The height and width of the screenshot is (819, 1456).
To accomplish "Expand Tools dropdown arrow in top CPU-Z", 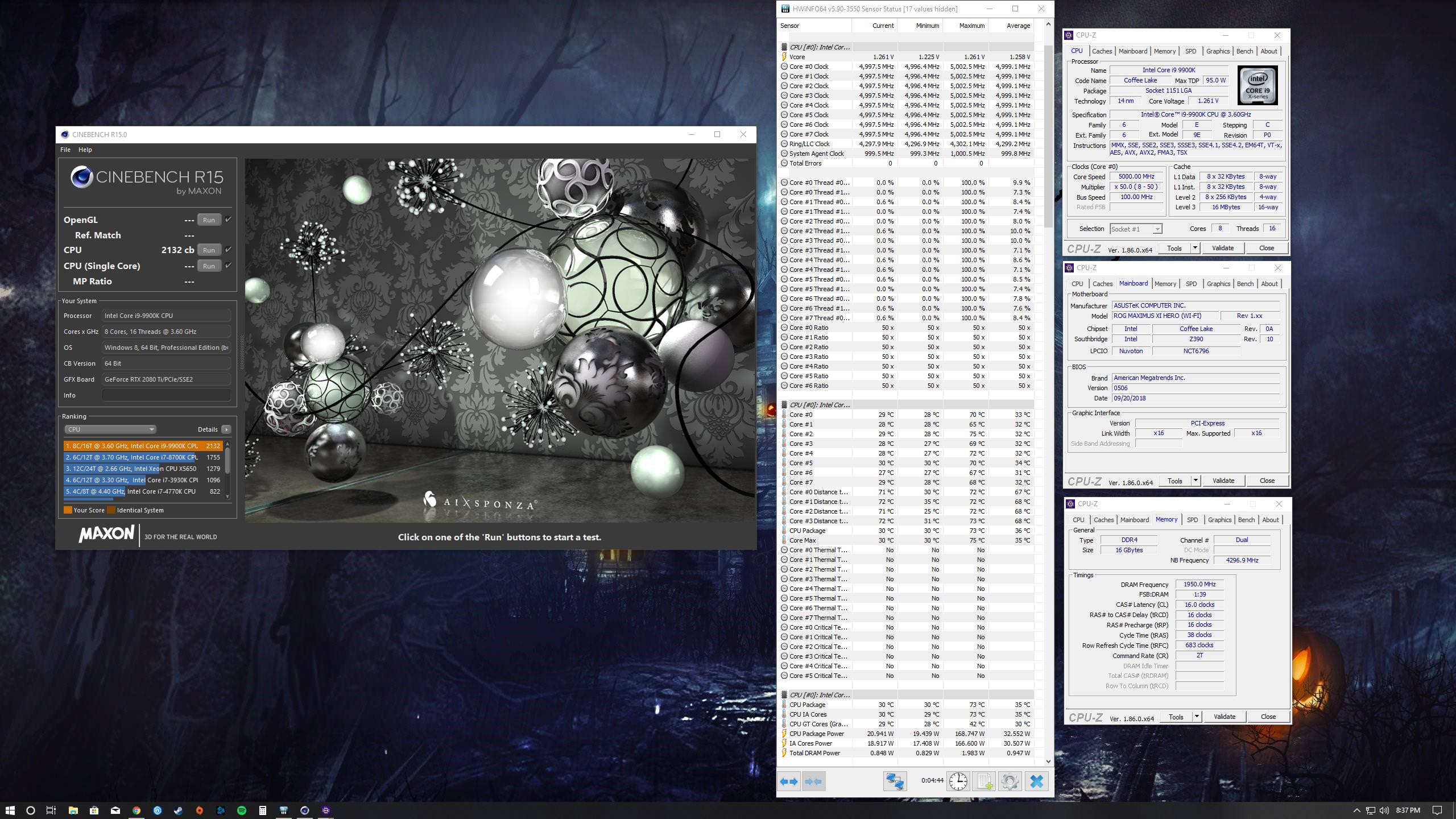I will click(x=1195, y=248).
